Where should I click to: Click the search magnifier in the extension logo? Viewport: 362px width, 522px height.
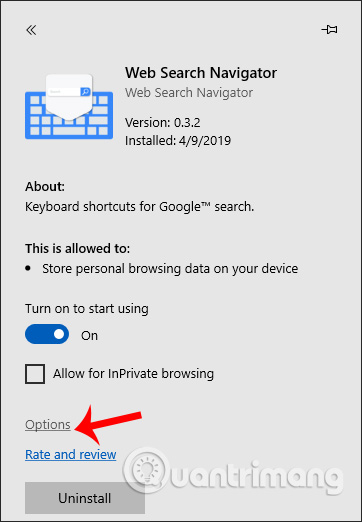tap(85, 91)
